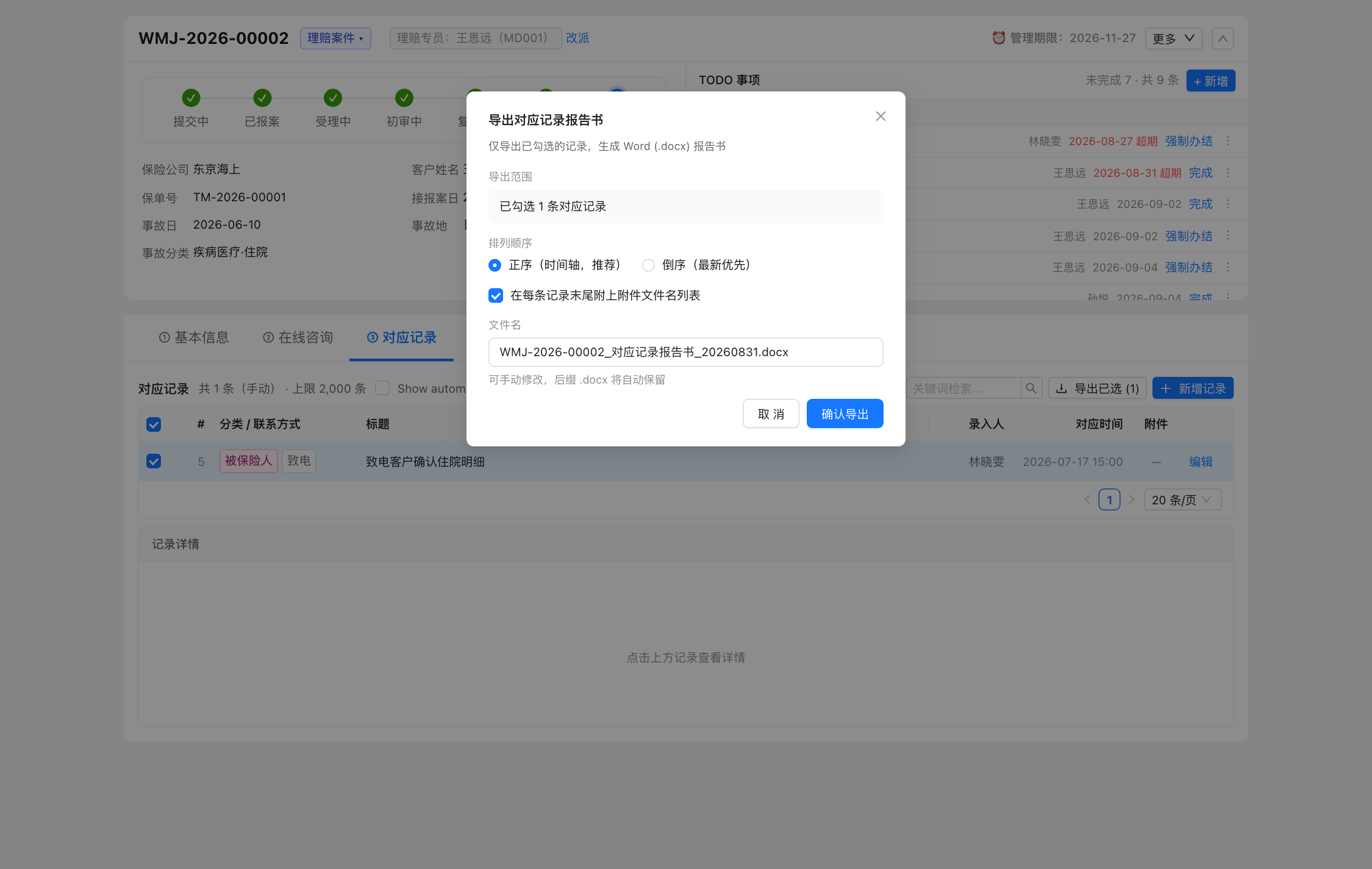
Task: Click the 改派 link
Action: pos(577,38)
